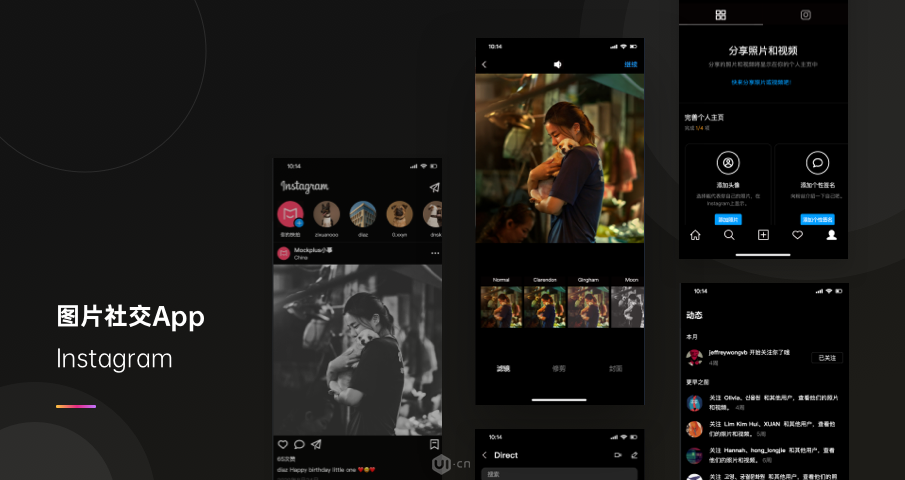Select the 滤镜 filter tab
This screenshot has height=480, width=905.
[x=503, y=369]
